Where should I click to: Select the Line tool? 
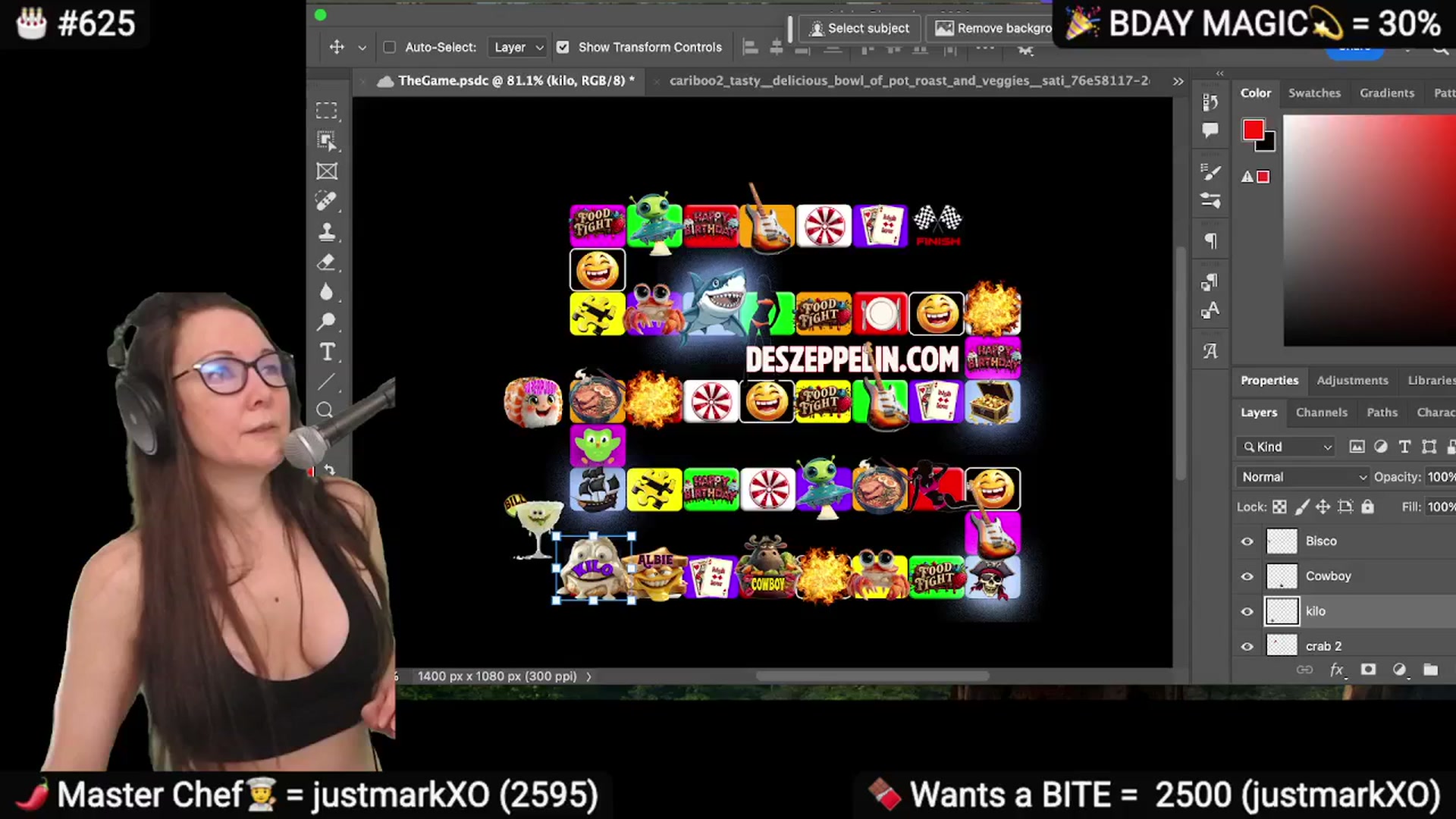tap(327, 382)
